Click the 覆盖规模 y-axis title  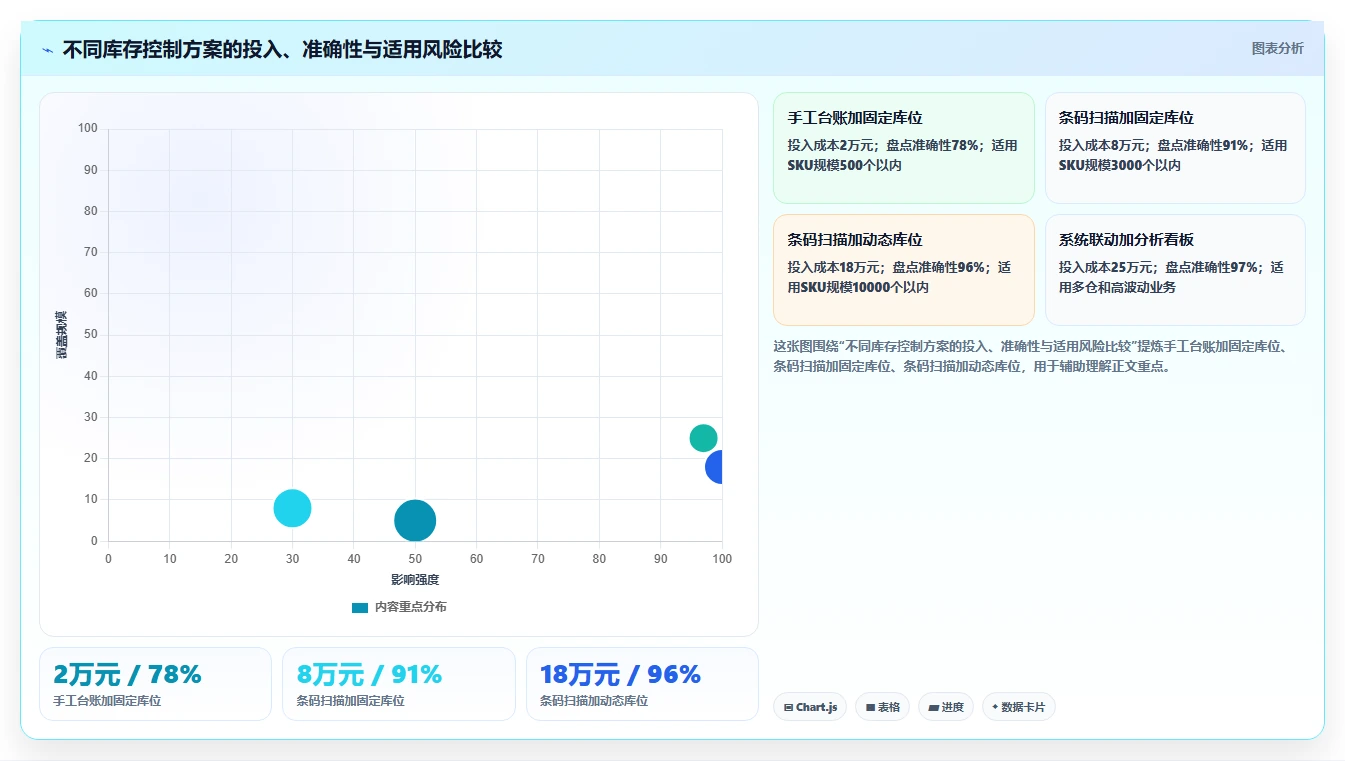(x=61, y=334)
